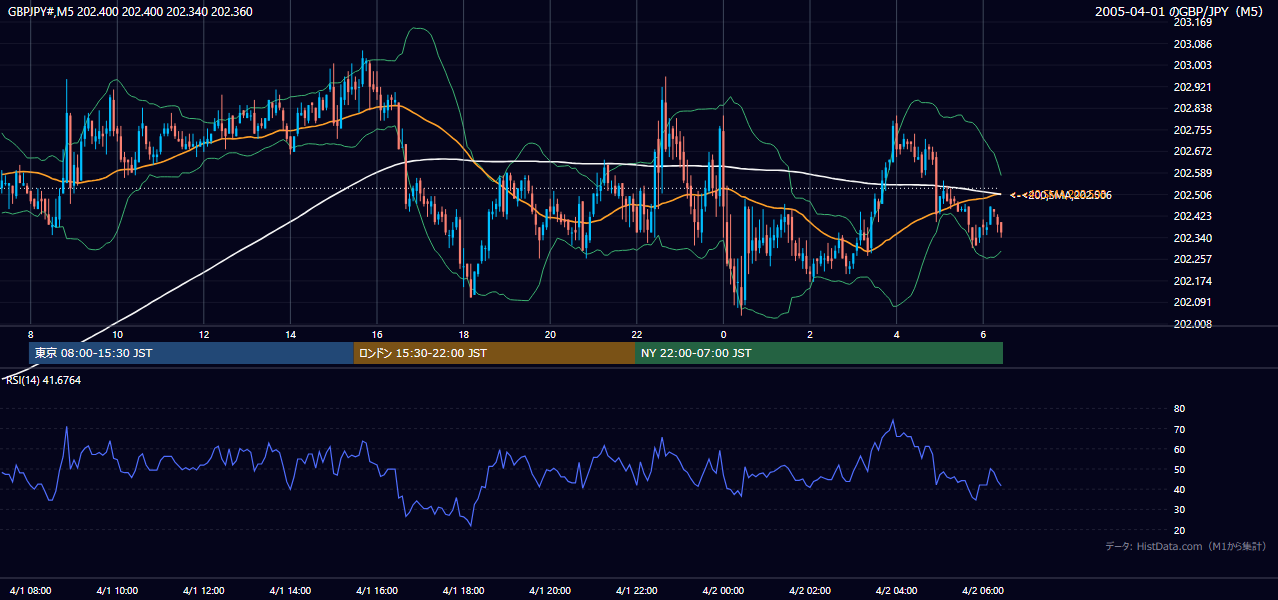Image resolution: width=1278 pixels, height=600 pixels.
Task: Select the 東京 08:00-15:30 JST session bar
Action: tap(191, 353)
